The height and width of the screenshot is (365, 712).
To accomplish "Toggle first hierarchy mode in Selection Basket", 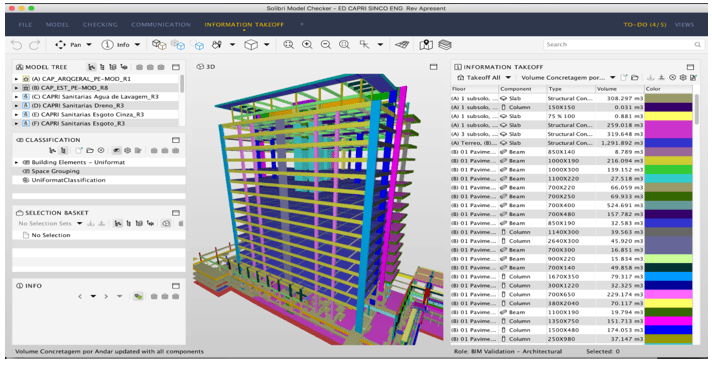I will (x=118, y=223).
